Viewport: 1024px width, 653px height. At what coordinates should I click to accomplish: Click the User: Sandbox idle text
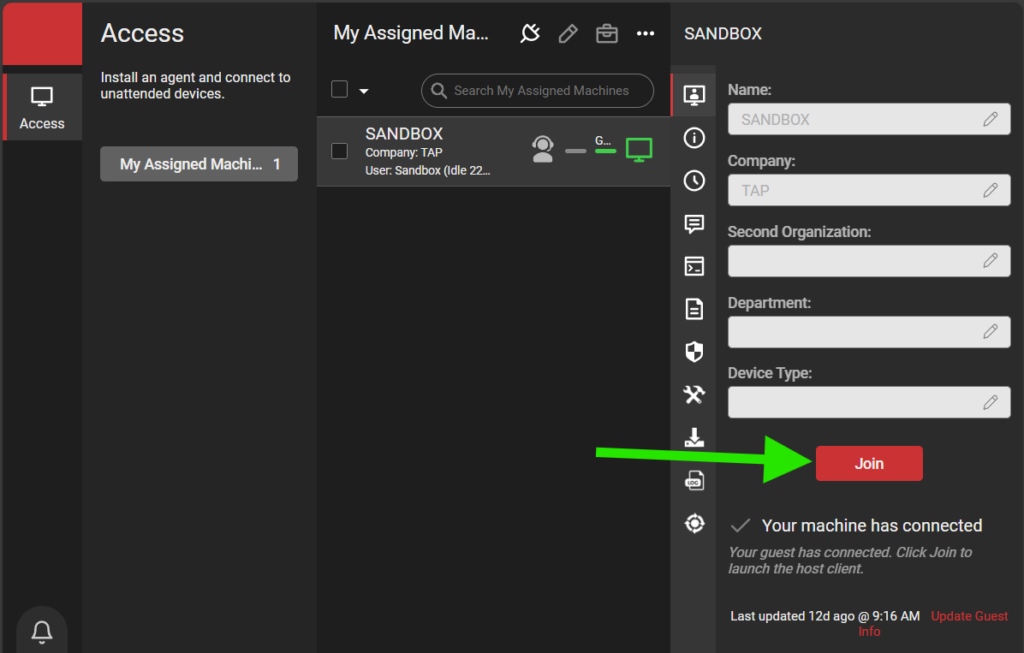[x=427, y=170]
